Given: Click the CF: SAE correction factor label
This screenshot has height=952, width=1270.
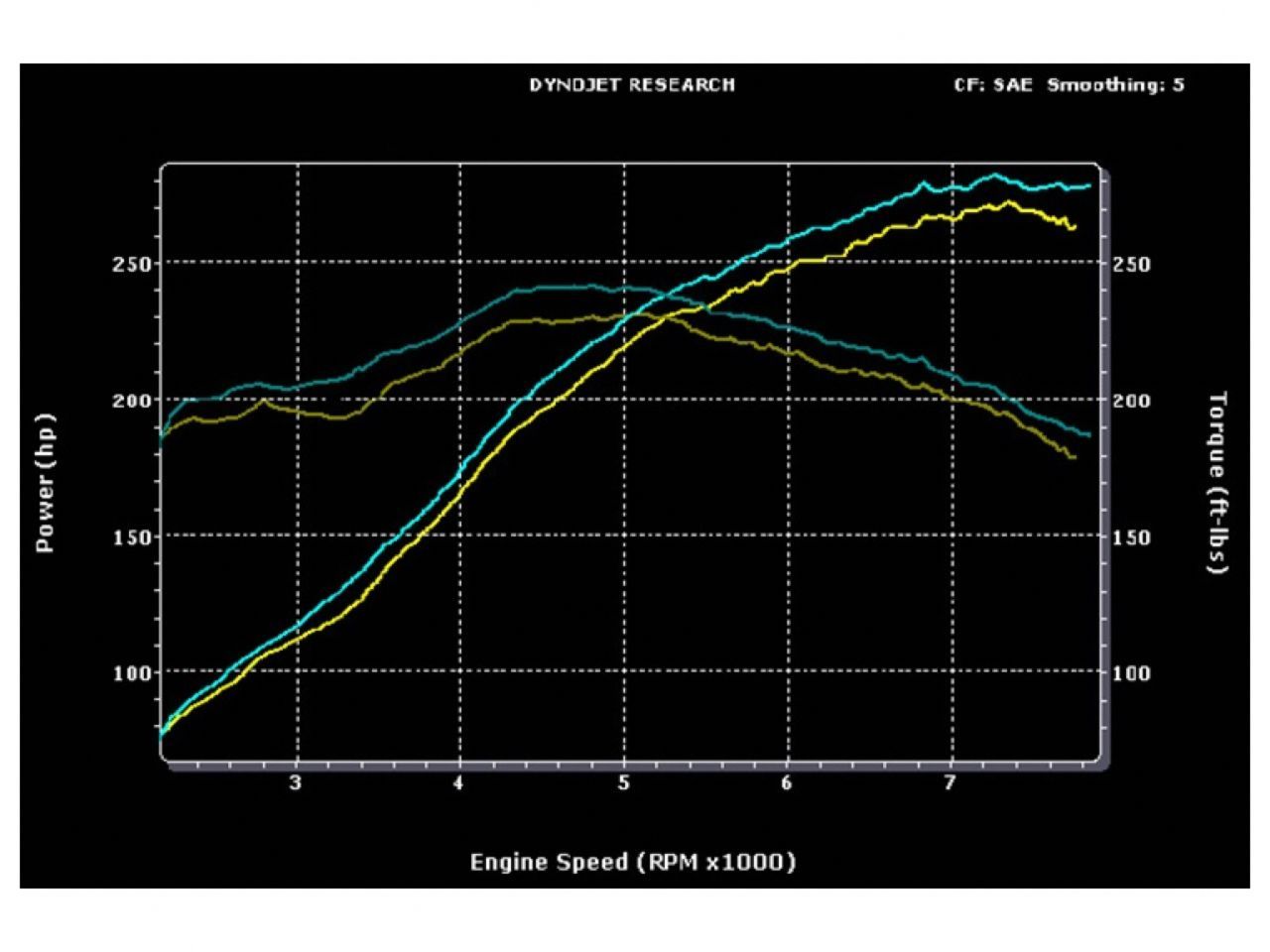Looking at the screenshot, I should tap(992, 85).
